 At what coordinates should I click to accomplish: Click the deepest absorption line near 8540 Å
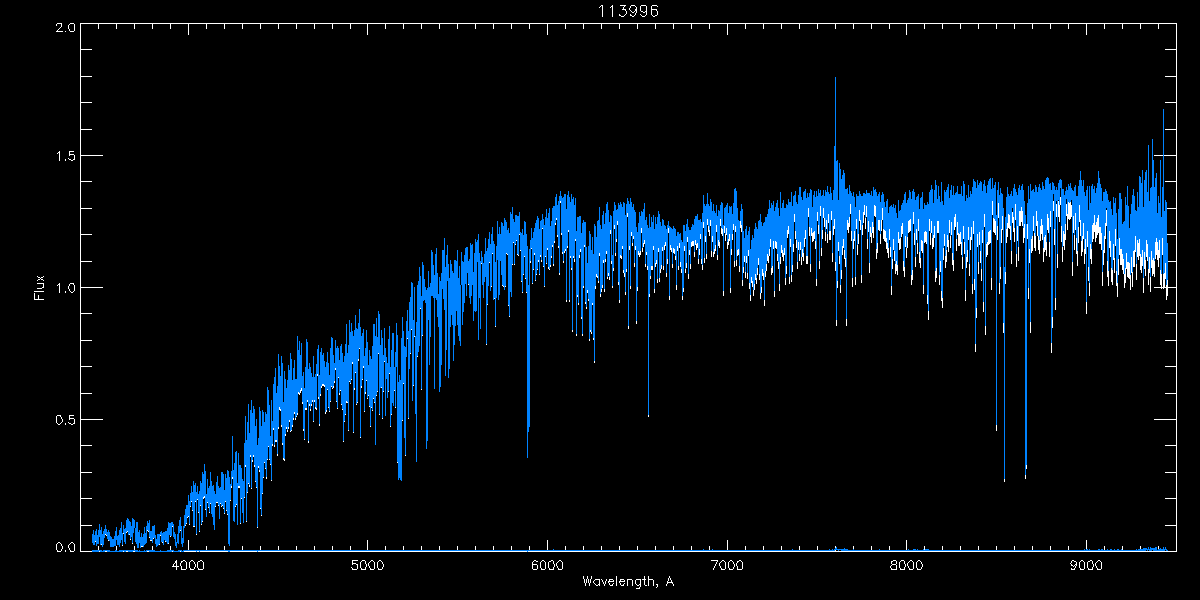click(x=1004, y=479)
